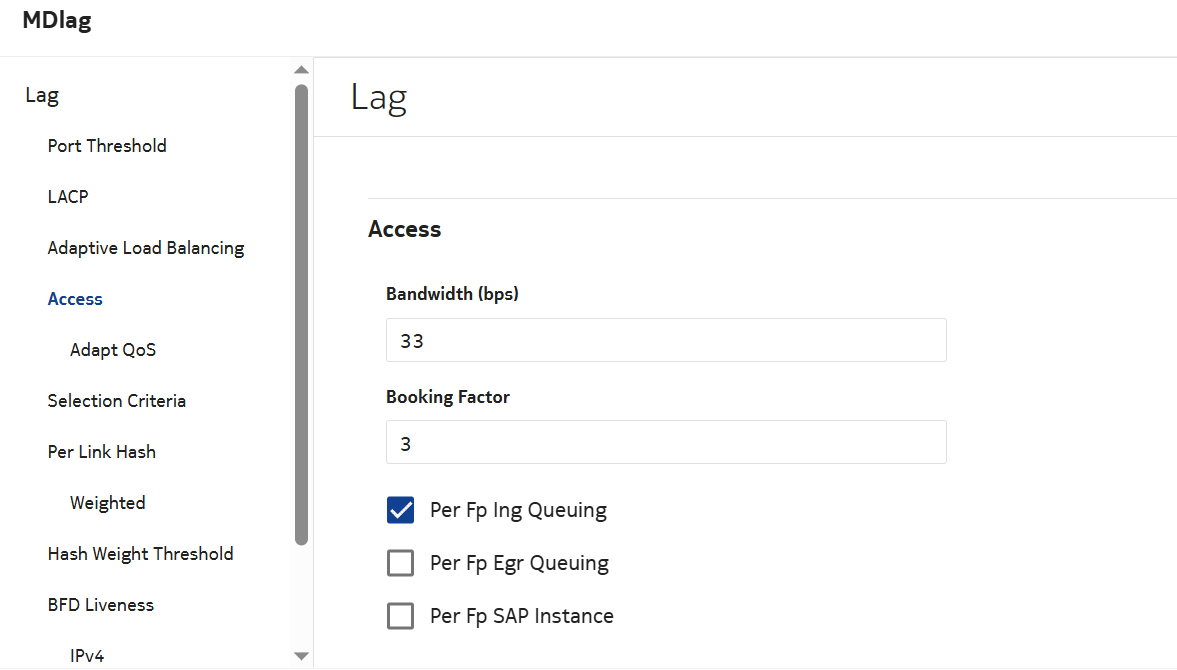1177x670 pixels.
Task: Open Per Link Hash section
Action: [102, 452]
